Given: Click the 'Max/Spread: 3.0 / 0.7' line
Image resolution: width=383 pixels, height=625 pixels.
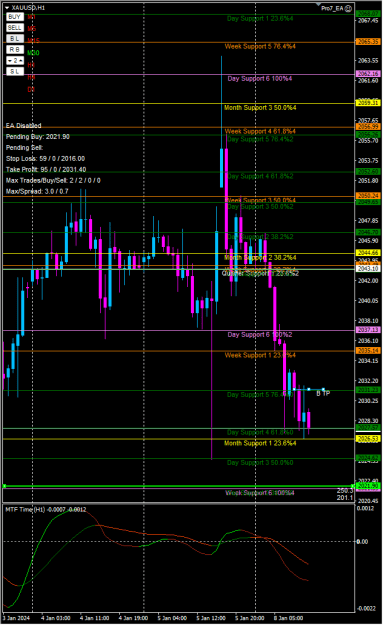Looking at the screenshot, I should (x=37, y=191).
